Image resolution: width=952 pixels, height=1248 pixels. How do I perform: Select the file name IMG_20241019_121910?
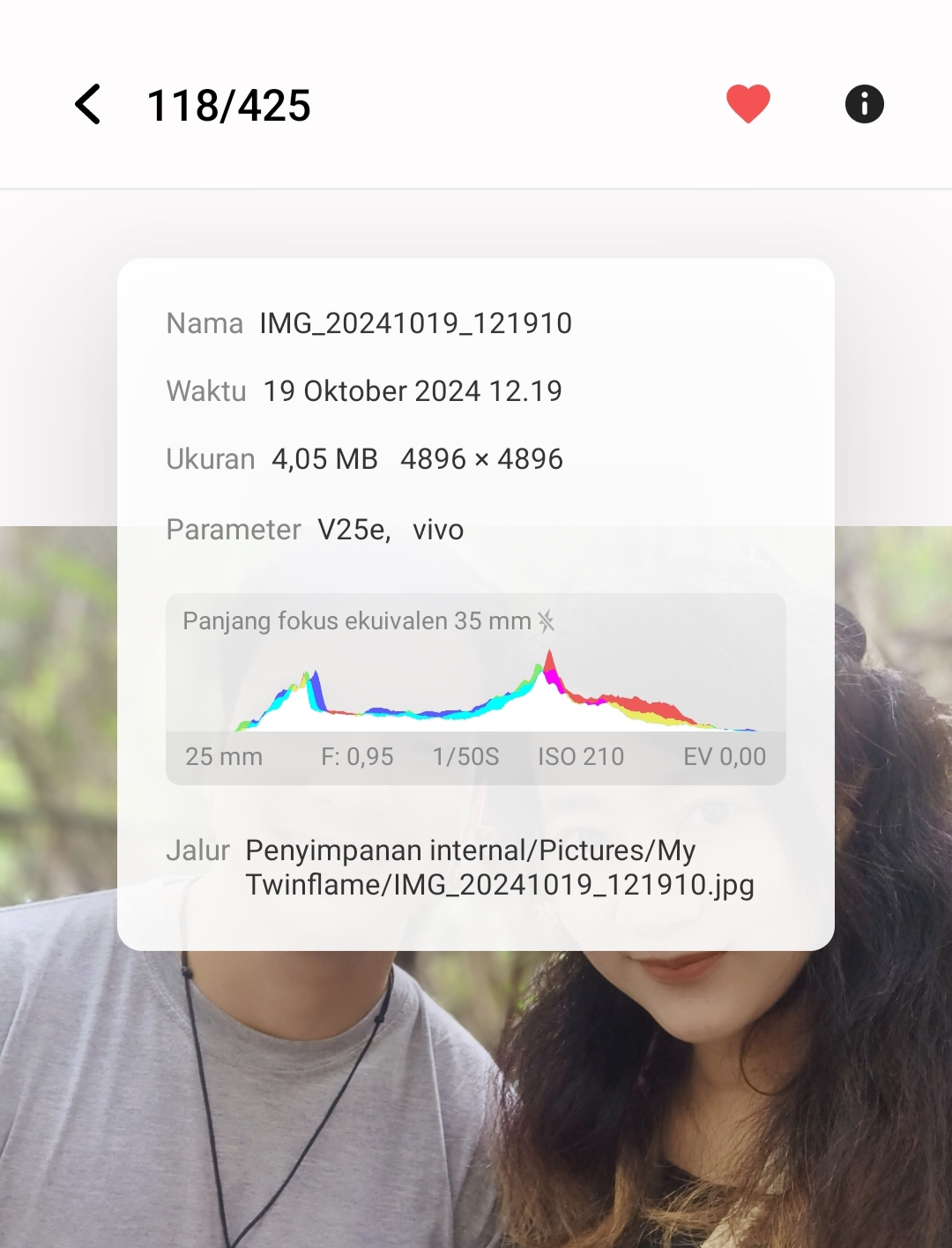[x=415, y=323]
